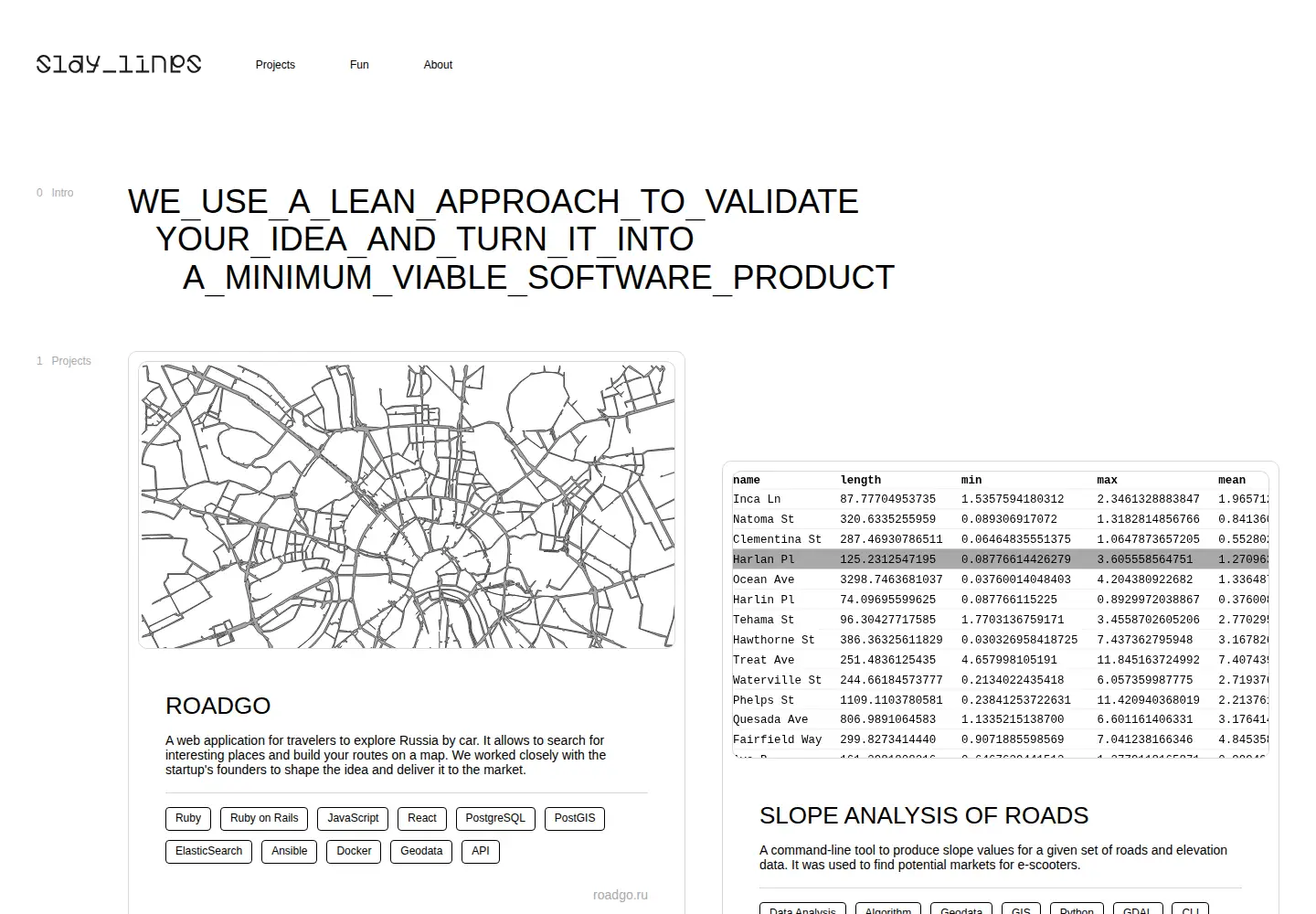Click the Treat Ave name cell

(x=763, y=660)
